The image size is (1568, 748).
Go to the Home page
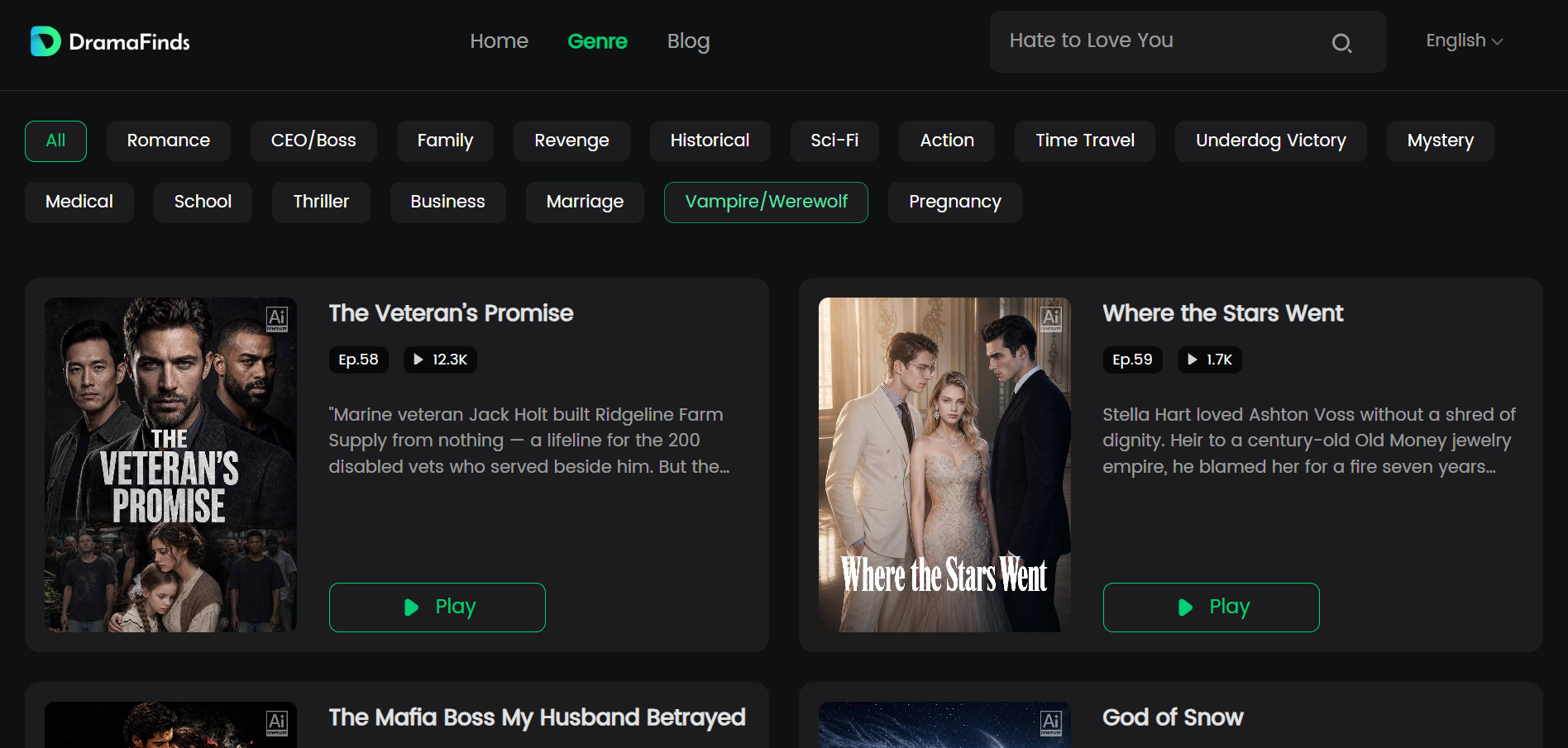[x=499, y=41]
